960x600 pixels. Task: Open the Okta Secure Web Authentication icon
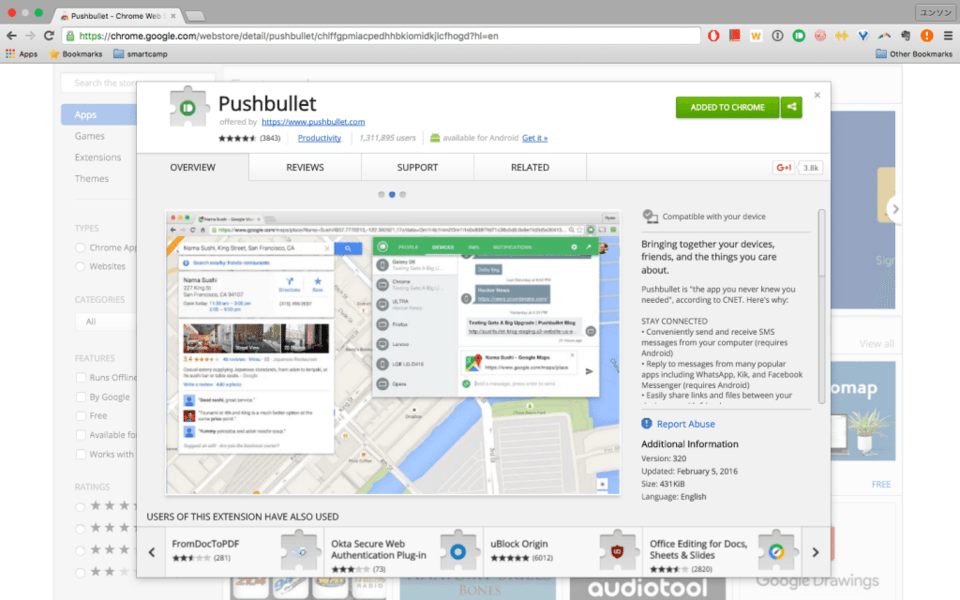point(457,551)
